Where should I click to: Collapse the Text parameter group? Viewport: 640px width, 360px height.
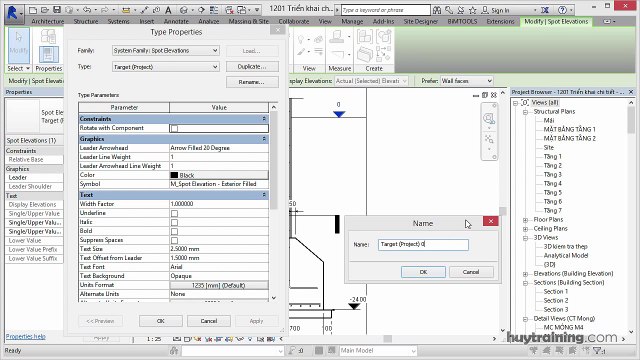tap(264, 195)
